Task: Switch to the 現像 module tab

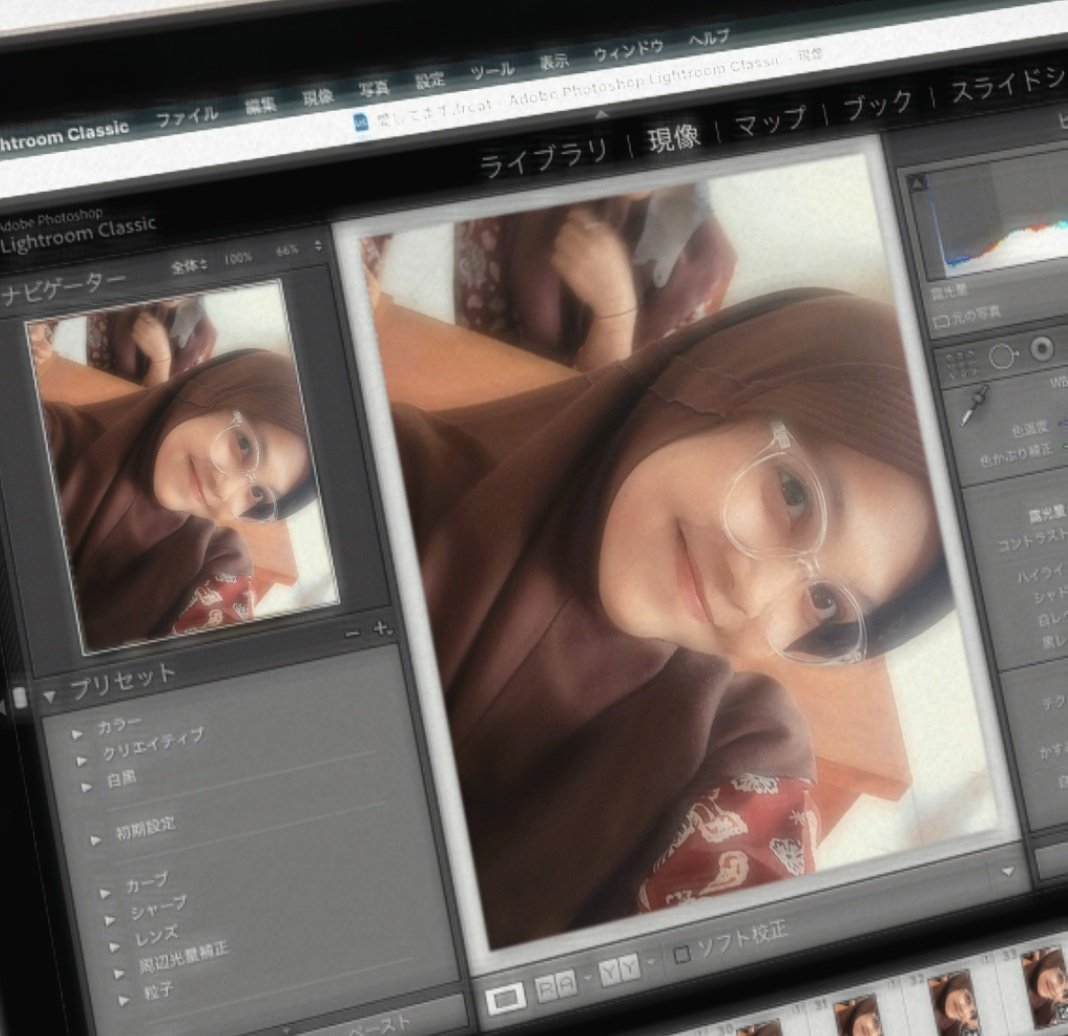Action: (x=674, y=138)
